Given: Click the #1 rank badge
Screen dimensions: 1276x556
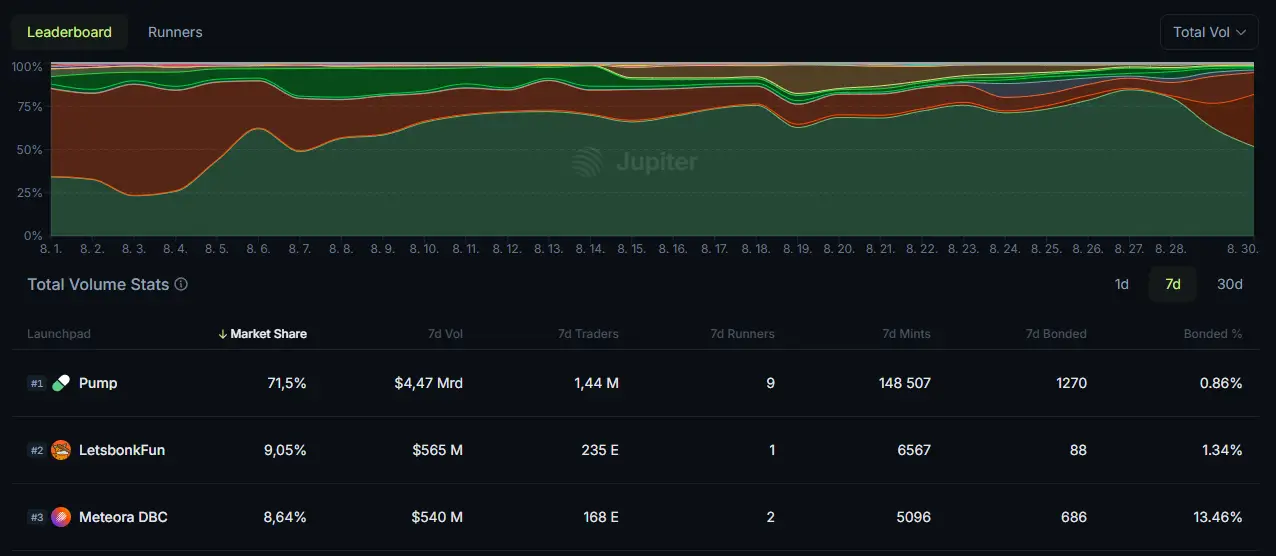Looking at the screenshot, I should click(36, 383).
